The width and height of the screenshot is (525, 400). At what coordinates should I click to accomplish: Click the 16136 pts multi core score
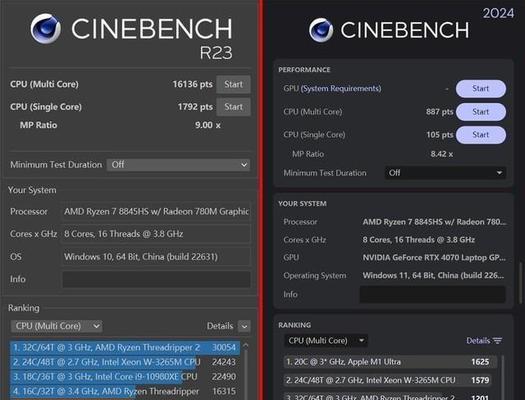193,84
